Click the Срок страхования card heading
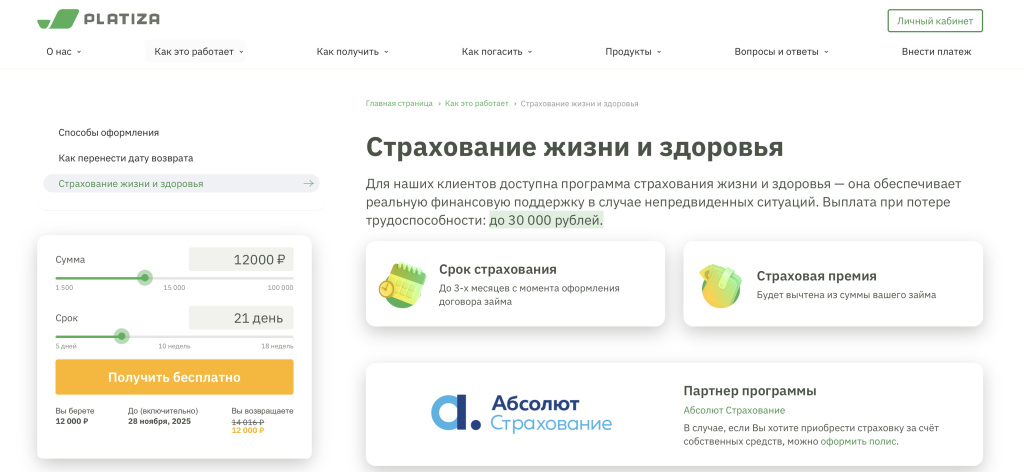This screenshot has width=1024, height=472. [x=498, y=270]
